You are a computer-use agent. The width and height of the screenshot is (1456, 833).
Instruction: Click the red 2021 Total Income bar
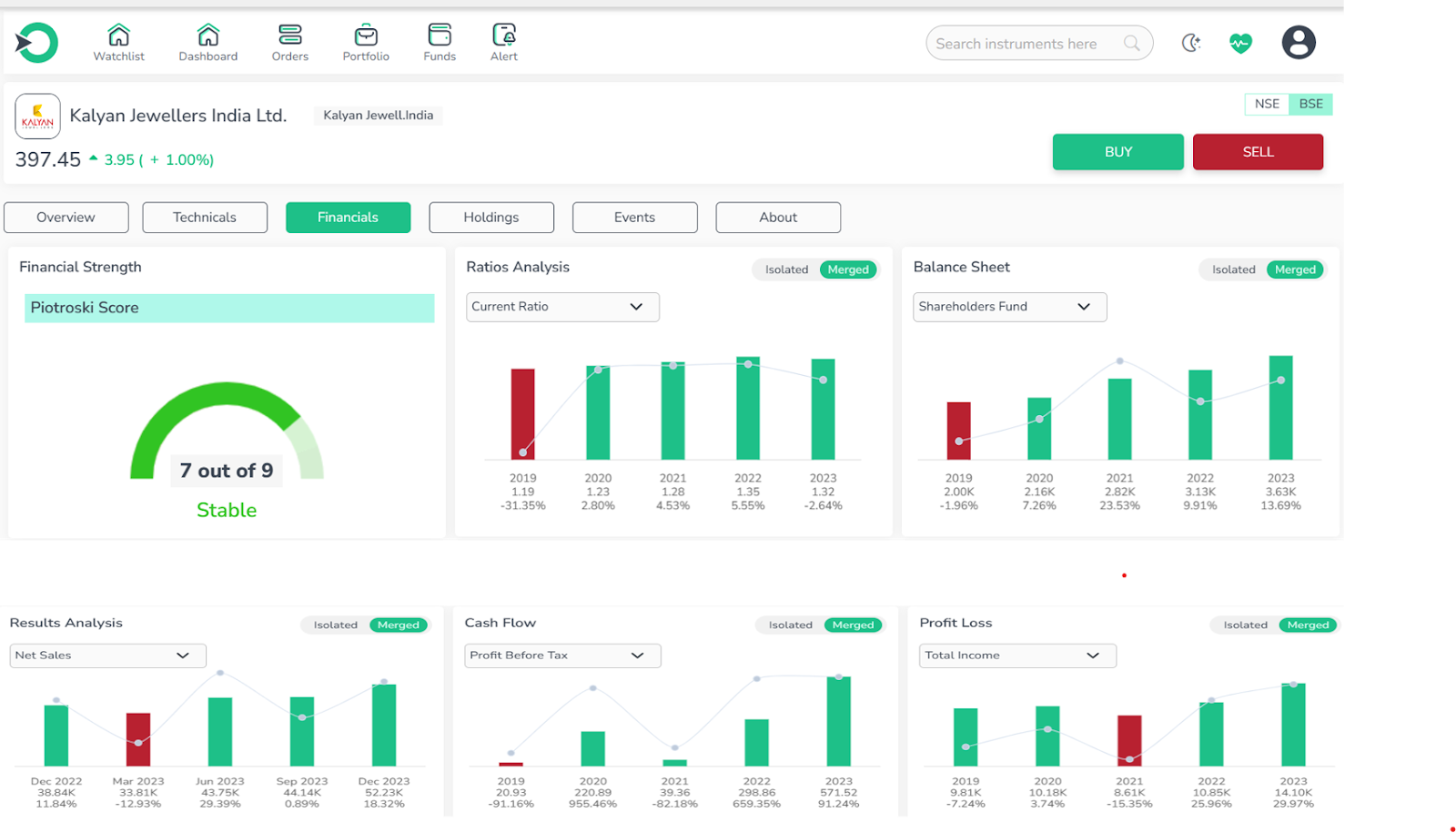point(1129,740)
